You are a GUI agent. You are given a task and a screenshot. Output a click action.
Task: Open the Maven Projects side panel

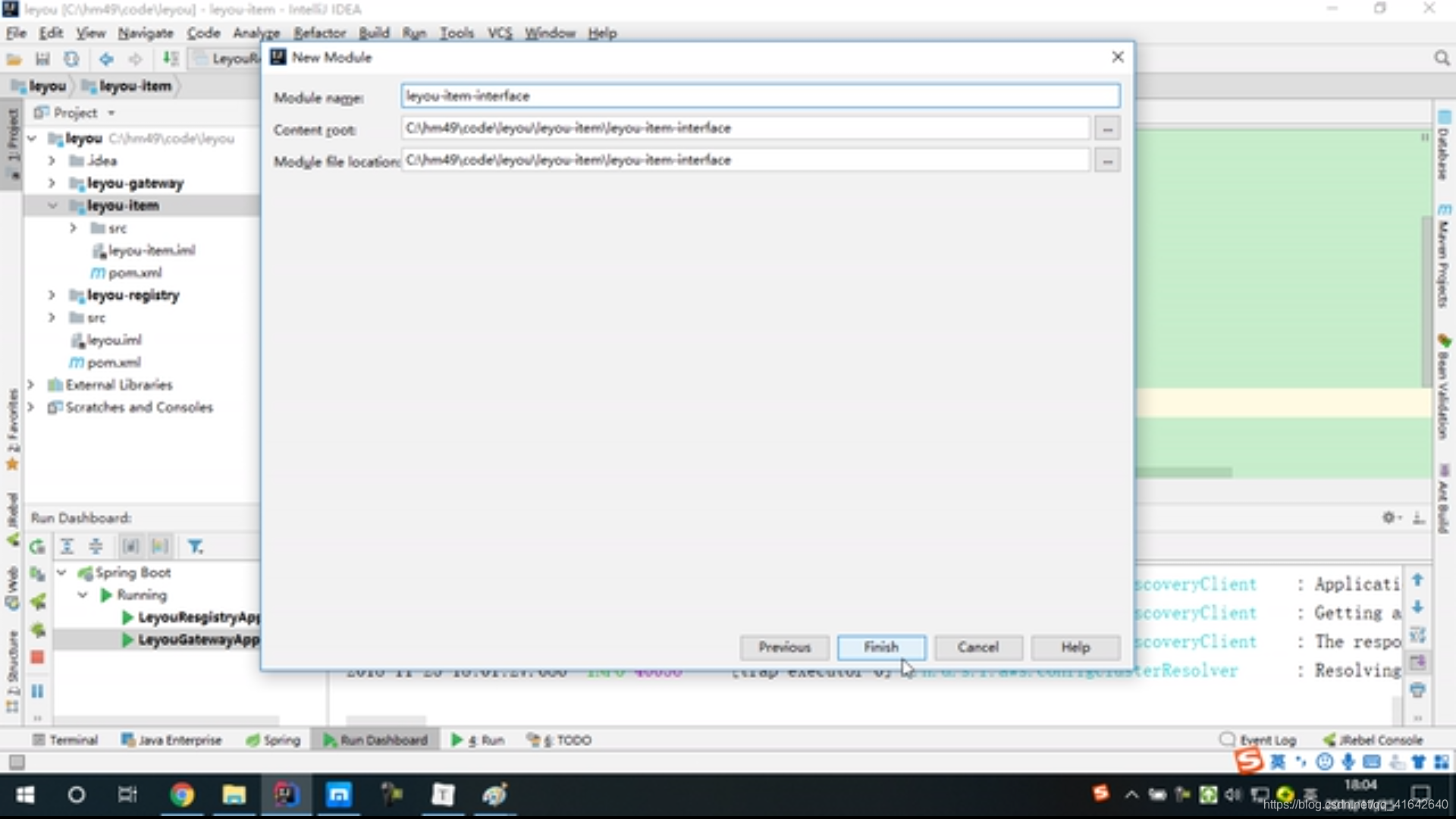(1443, 256)
